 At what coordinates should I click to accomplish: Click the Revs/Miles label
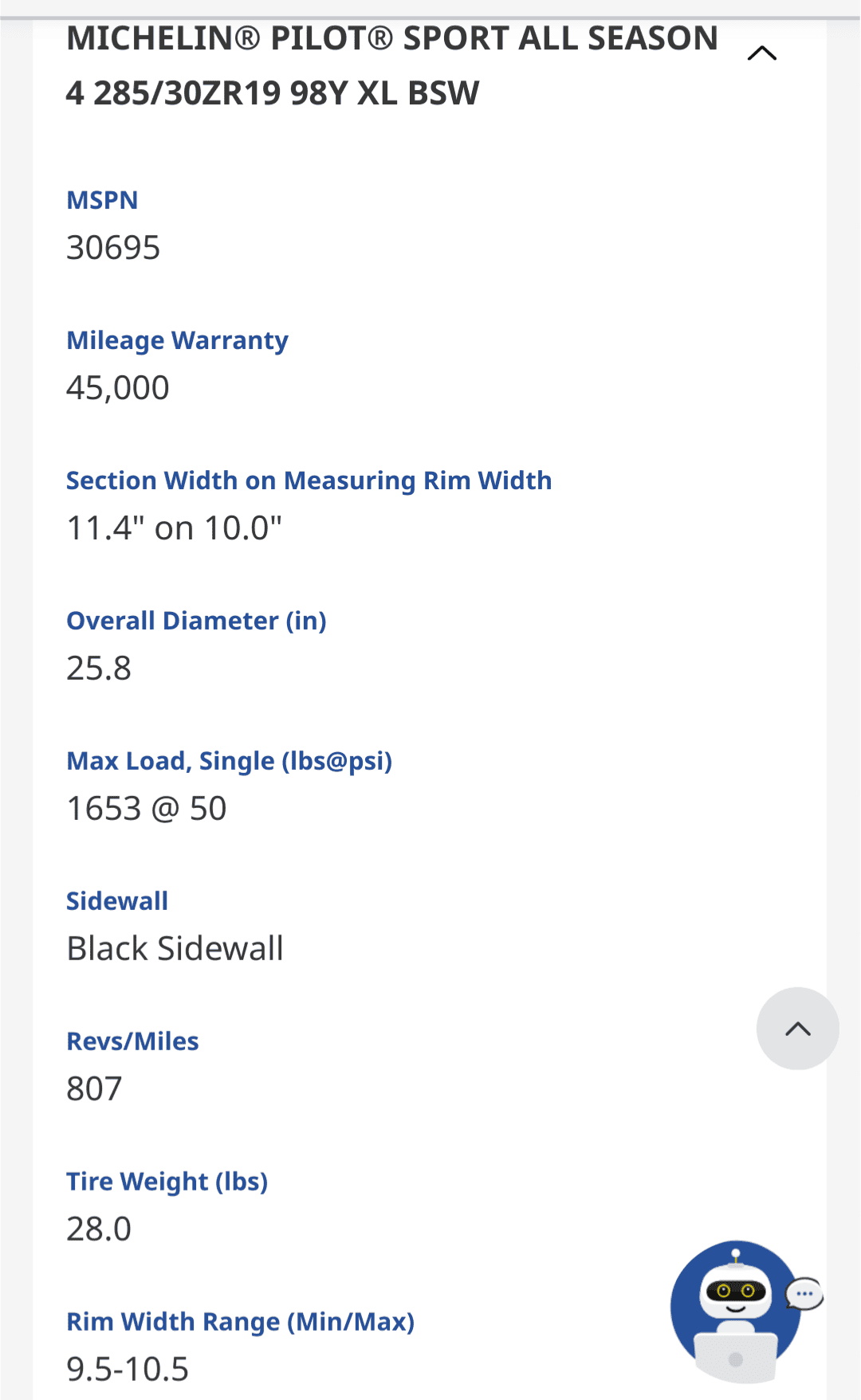tap(132, 1041)
